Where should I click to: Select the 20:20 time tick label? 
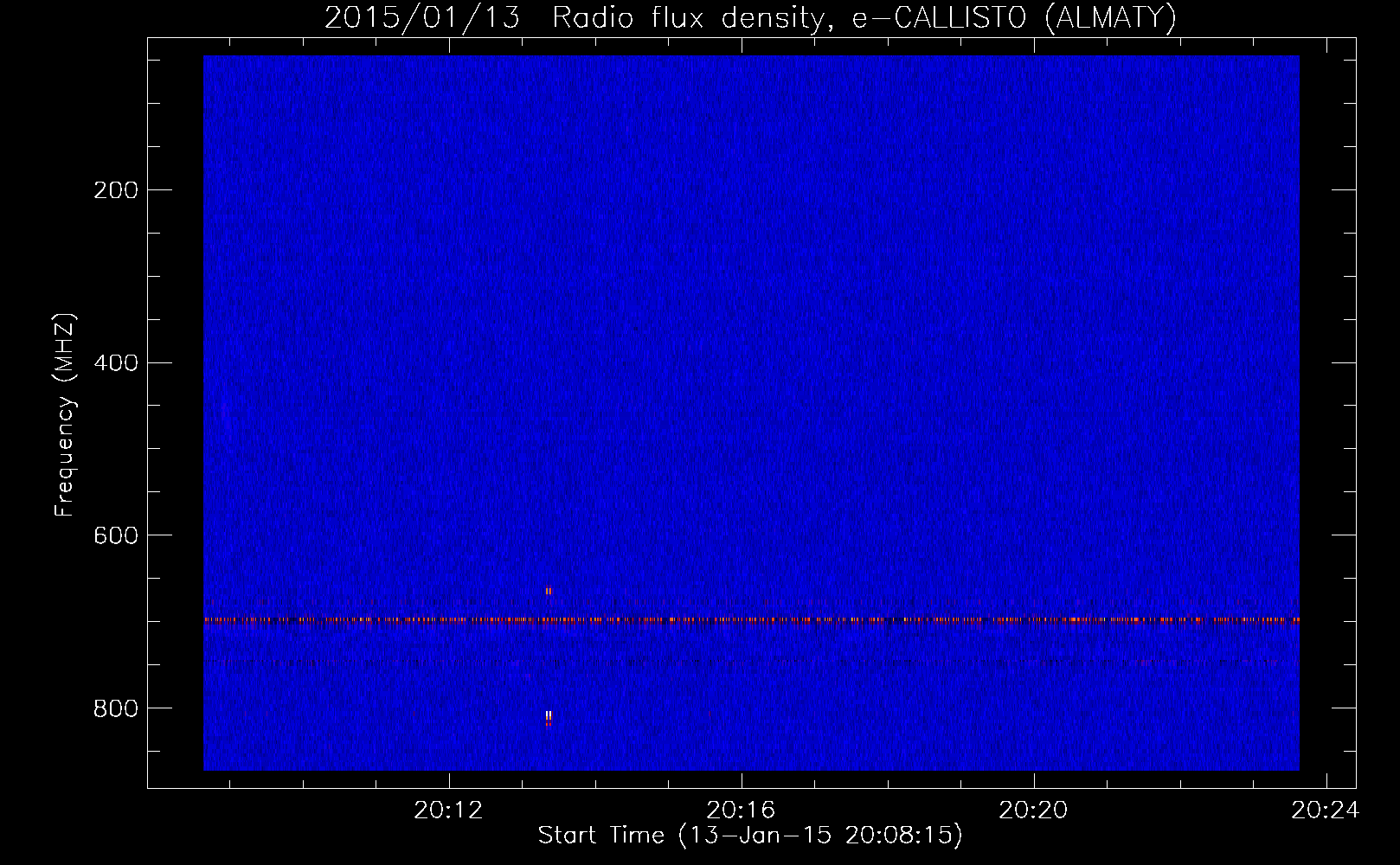1033,811
